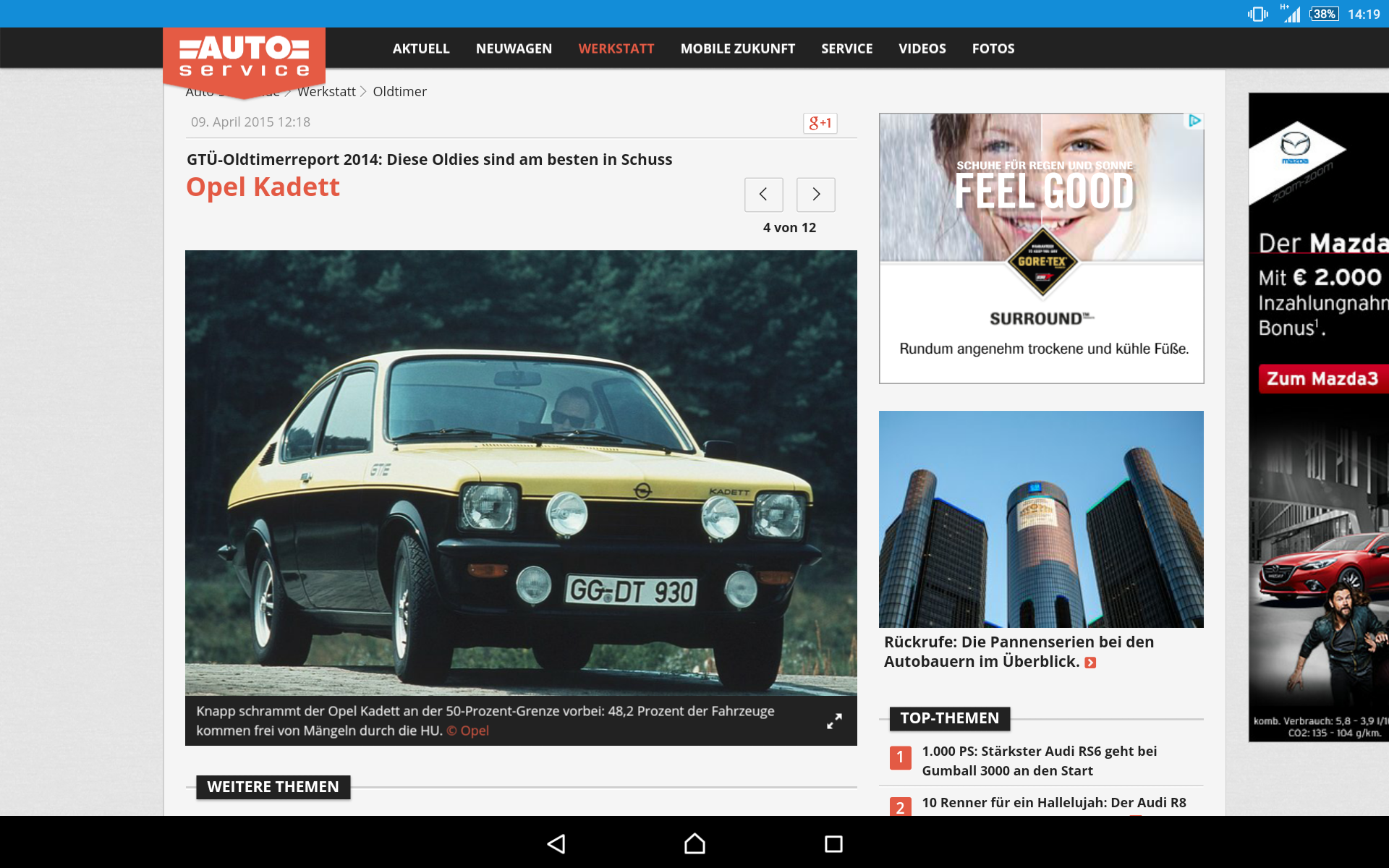Click the Zum Mazda3 ad button
Image resolution: width=1389 pixels, height=868 pixels.
pos(1323,379)
